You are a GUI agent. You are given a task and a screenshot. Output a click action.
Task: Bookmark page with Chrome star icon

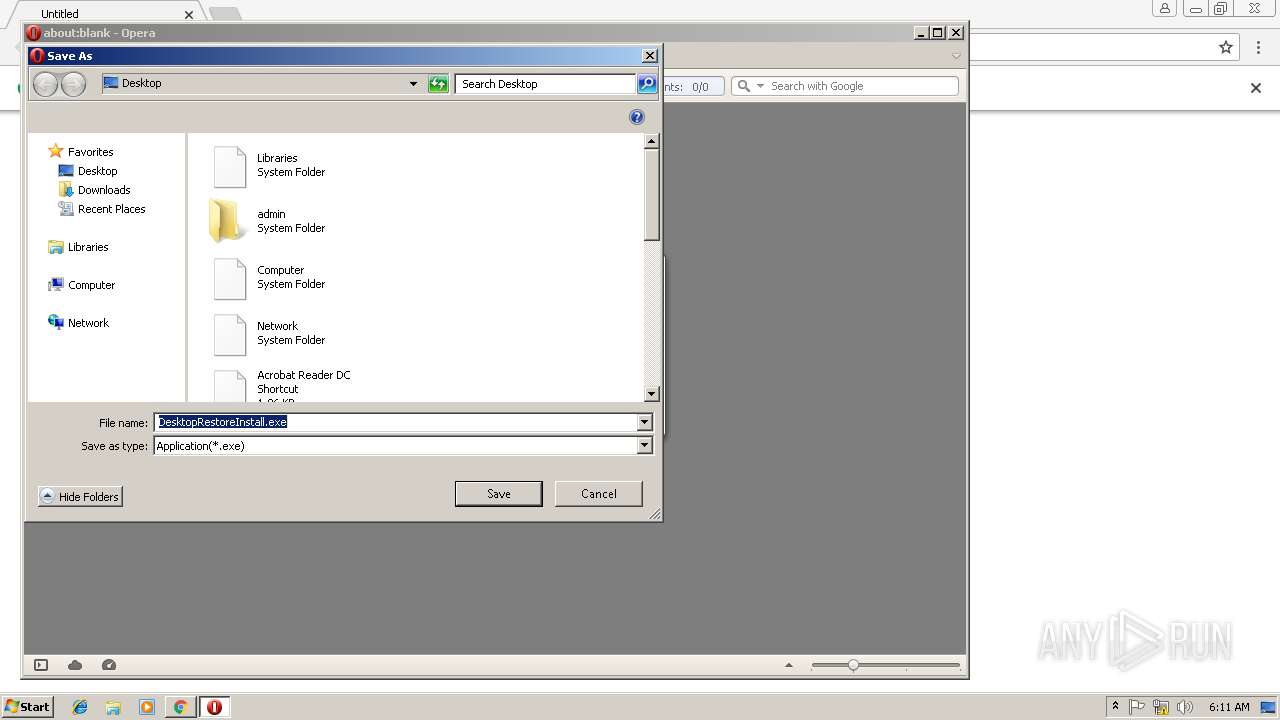[x=1226, y=47]
